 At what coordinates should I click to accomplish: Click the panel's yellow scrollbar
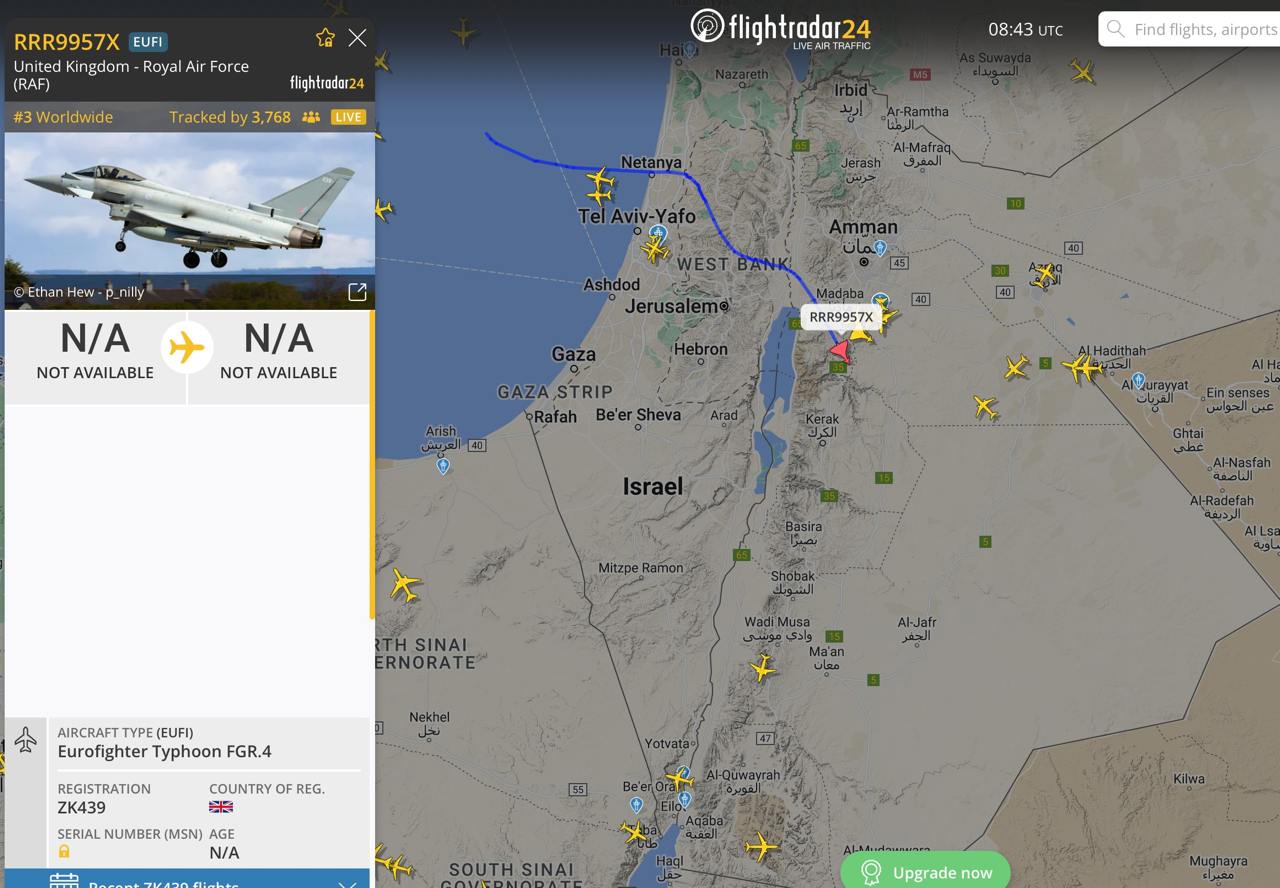[372, 465]
